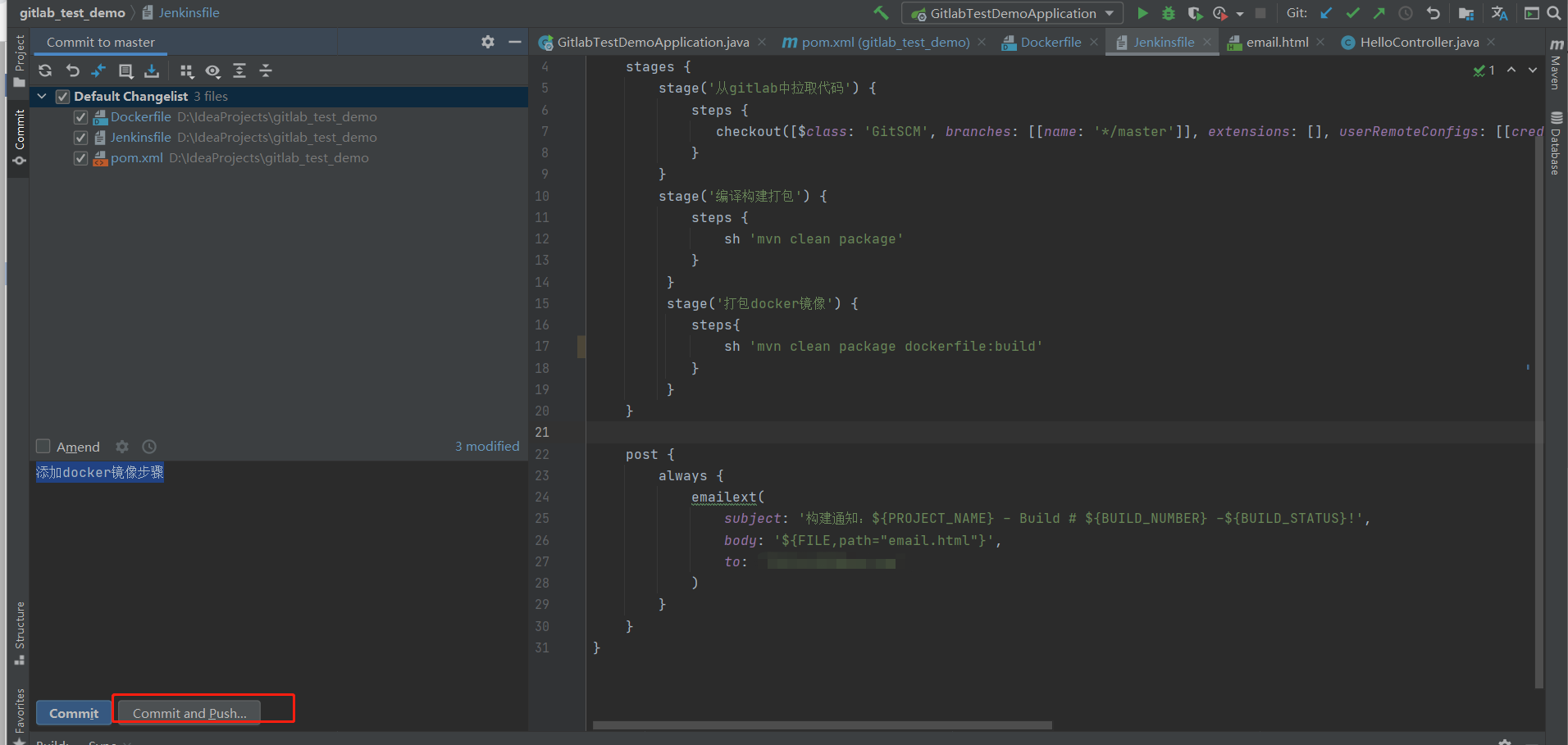The image size is (1568, 745).
Task: Open Favorites tool window sidebar
Action: click(20, 715)
